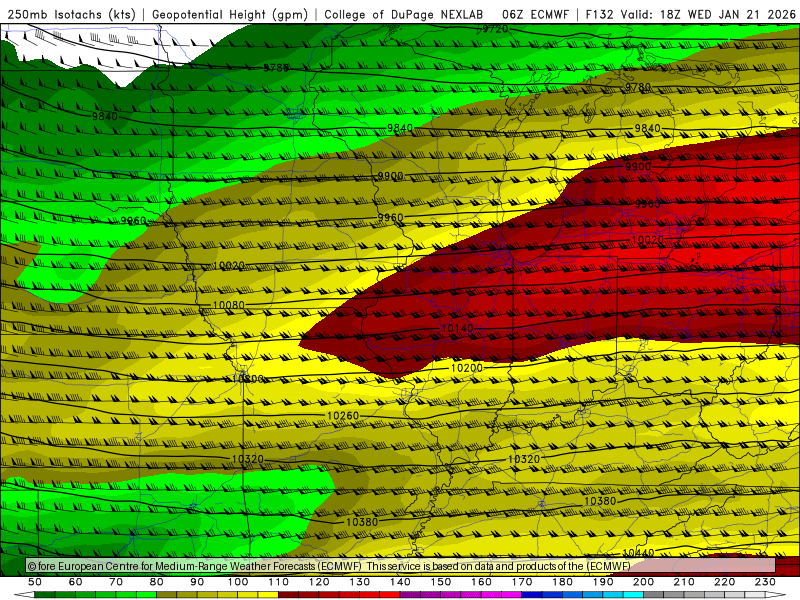Click the 90 kt label on color scale

tap(197, 582)
